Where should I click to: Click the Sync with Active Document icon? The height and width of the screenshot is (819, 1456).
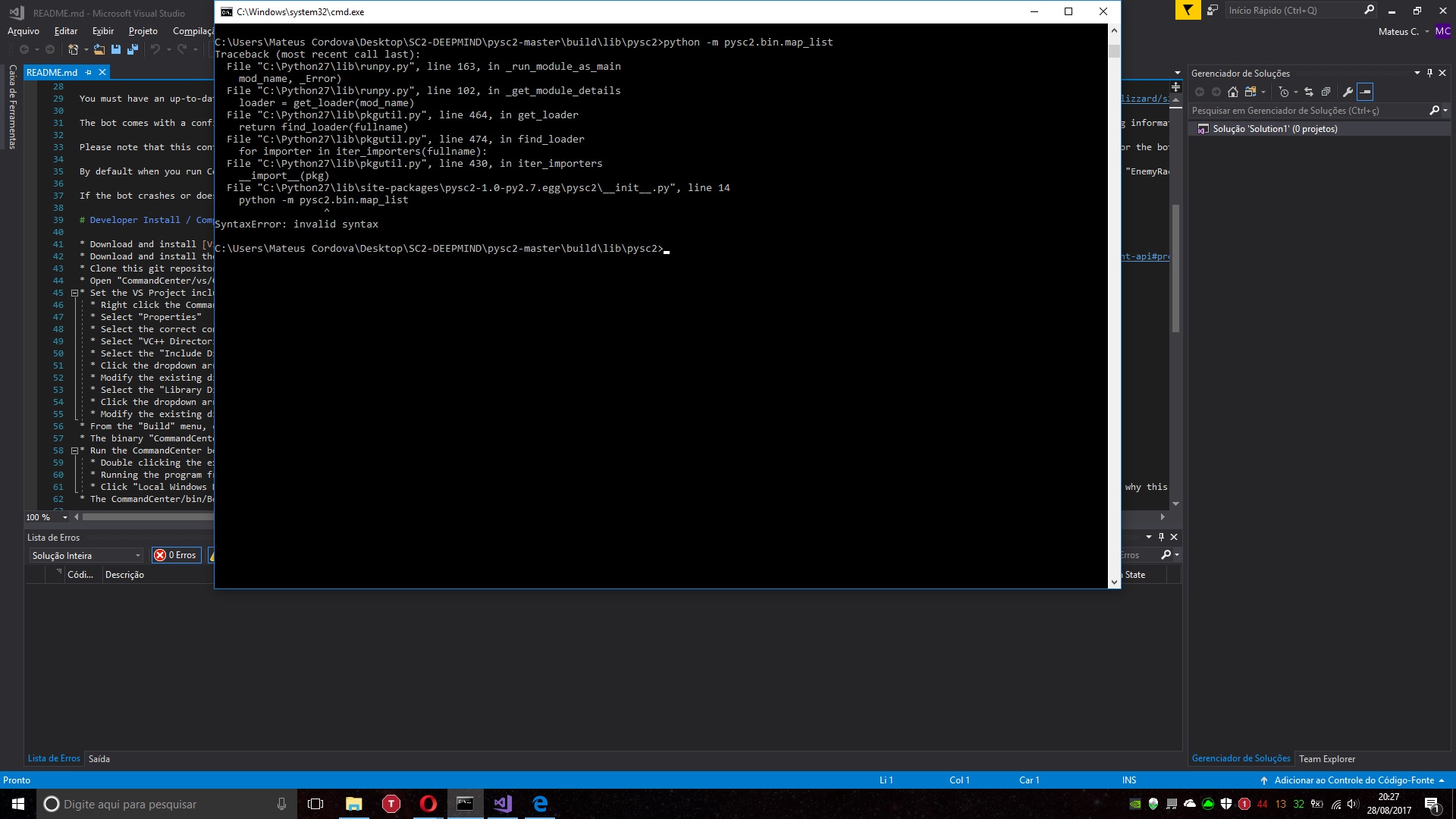tap(1309, 92)
